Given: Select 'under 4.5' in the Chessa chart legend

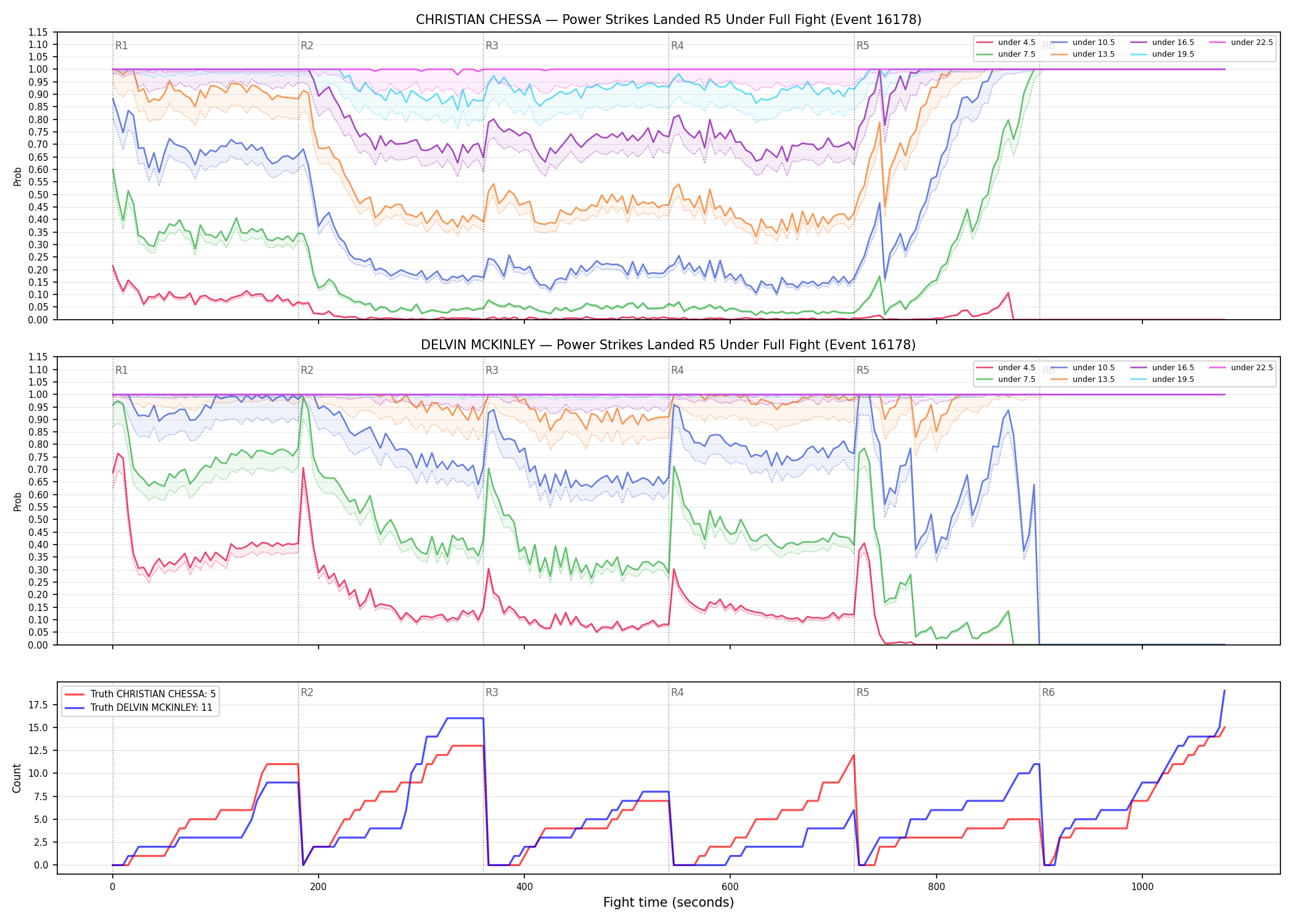Looking at the screenshot, I should 1006,43.
